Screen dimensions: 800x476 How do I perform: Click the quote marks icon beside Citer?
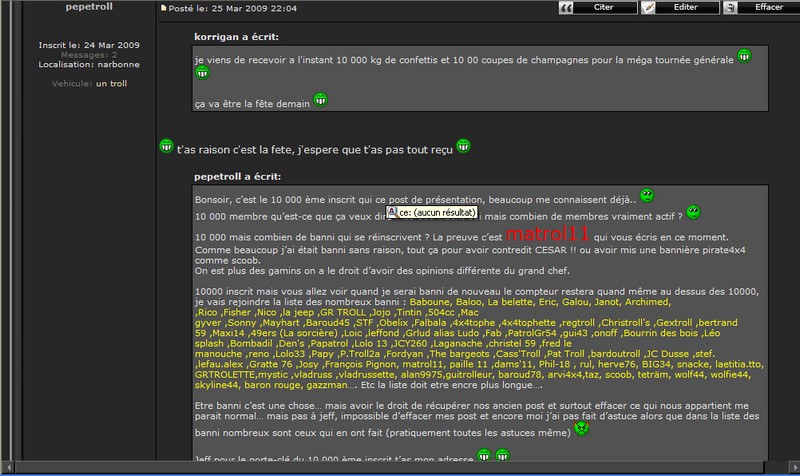click(x=566, y=8)
